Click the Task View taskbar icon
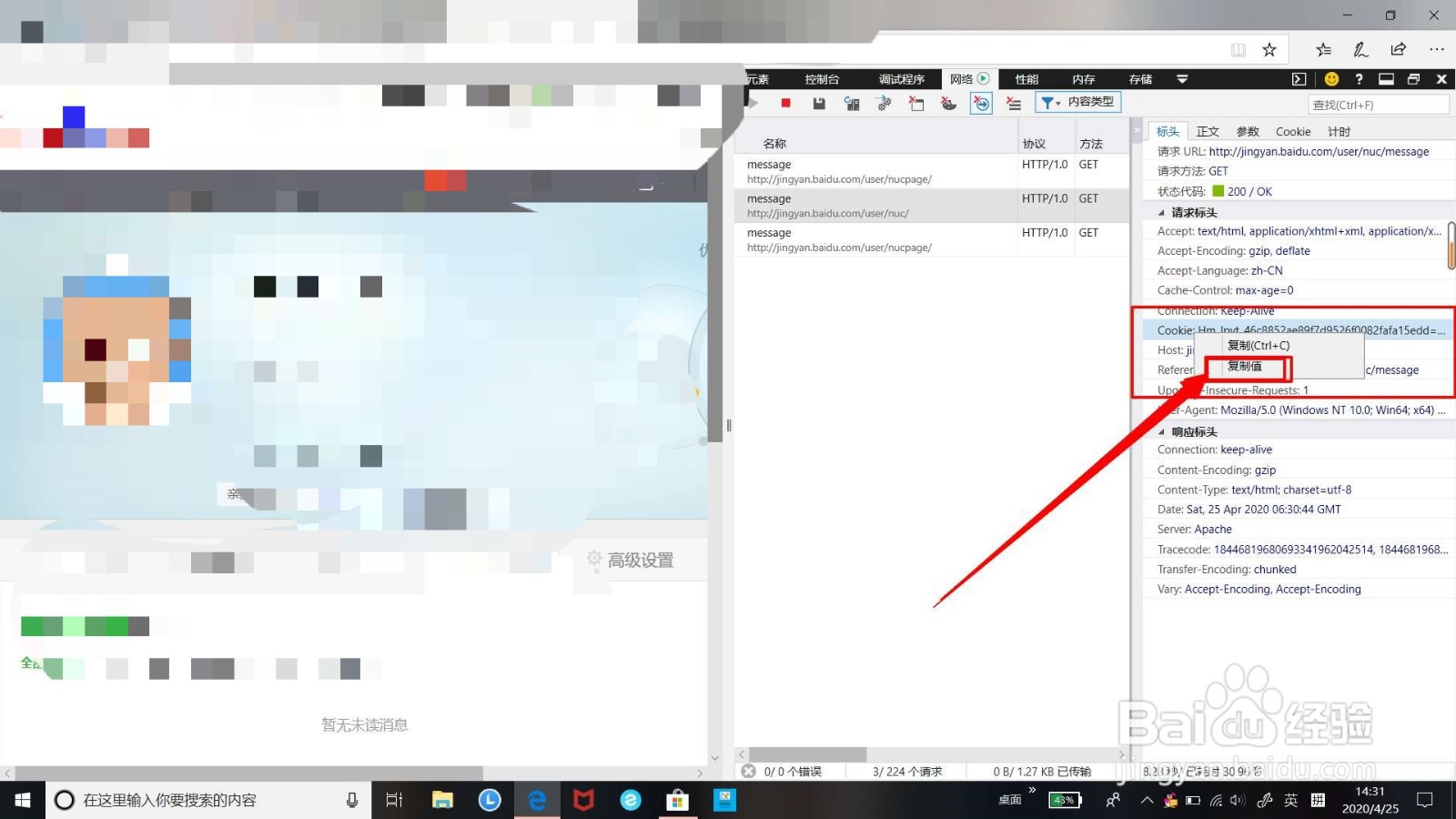Screen dimensions: 1456x819 point(394,800)
